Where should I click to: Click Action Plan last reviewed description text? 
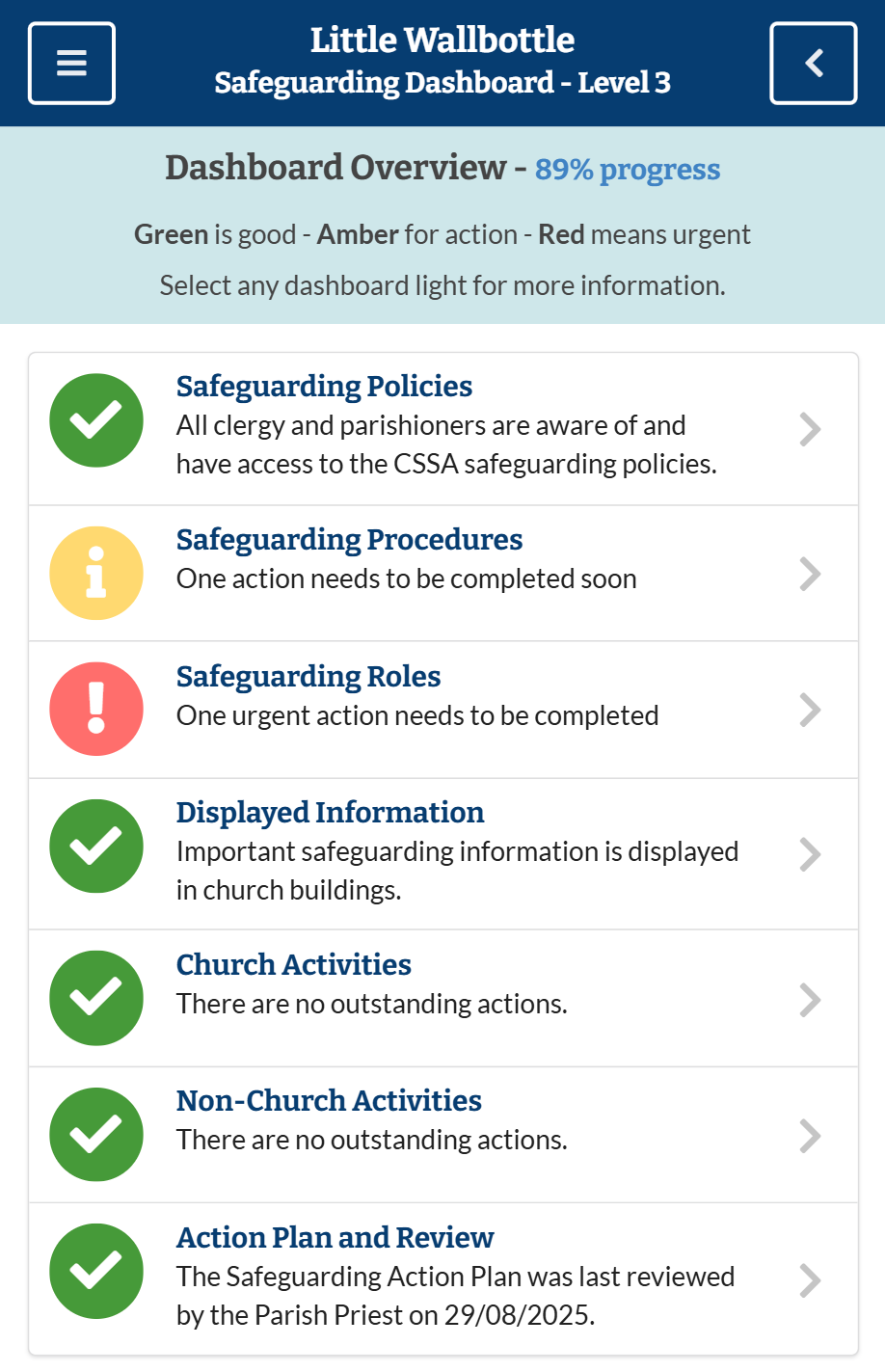pos(455,1296)
